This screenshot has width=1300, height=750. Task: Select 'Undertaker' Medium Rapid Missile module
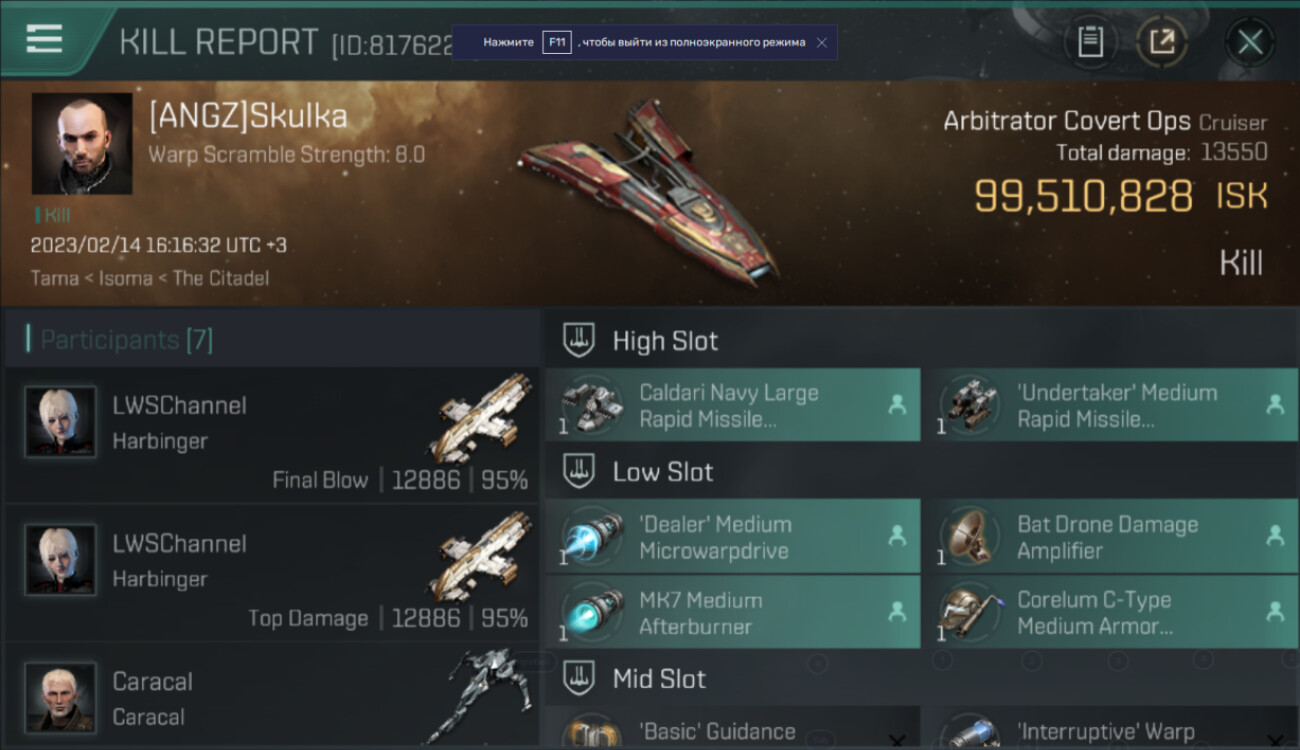tap(1110, 405)
